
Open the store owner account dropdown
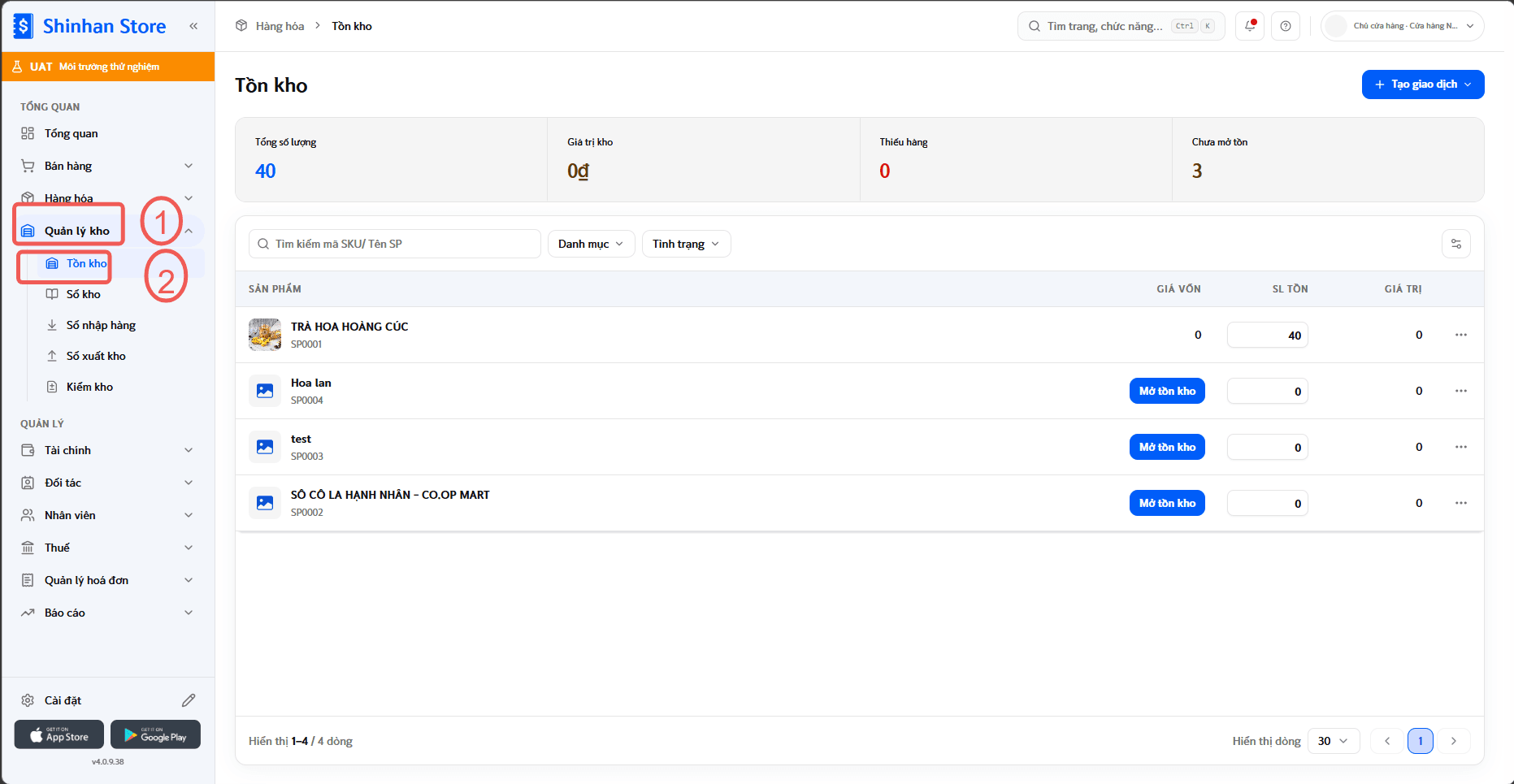(1403, 26)
